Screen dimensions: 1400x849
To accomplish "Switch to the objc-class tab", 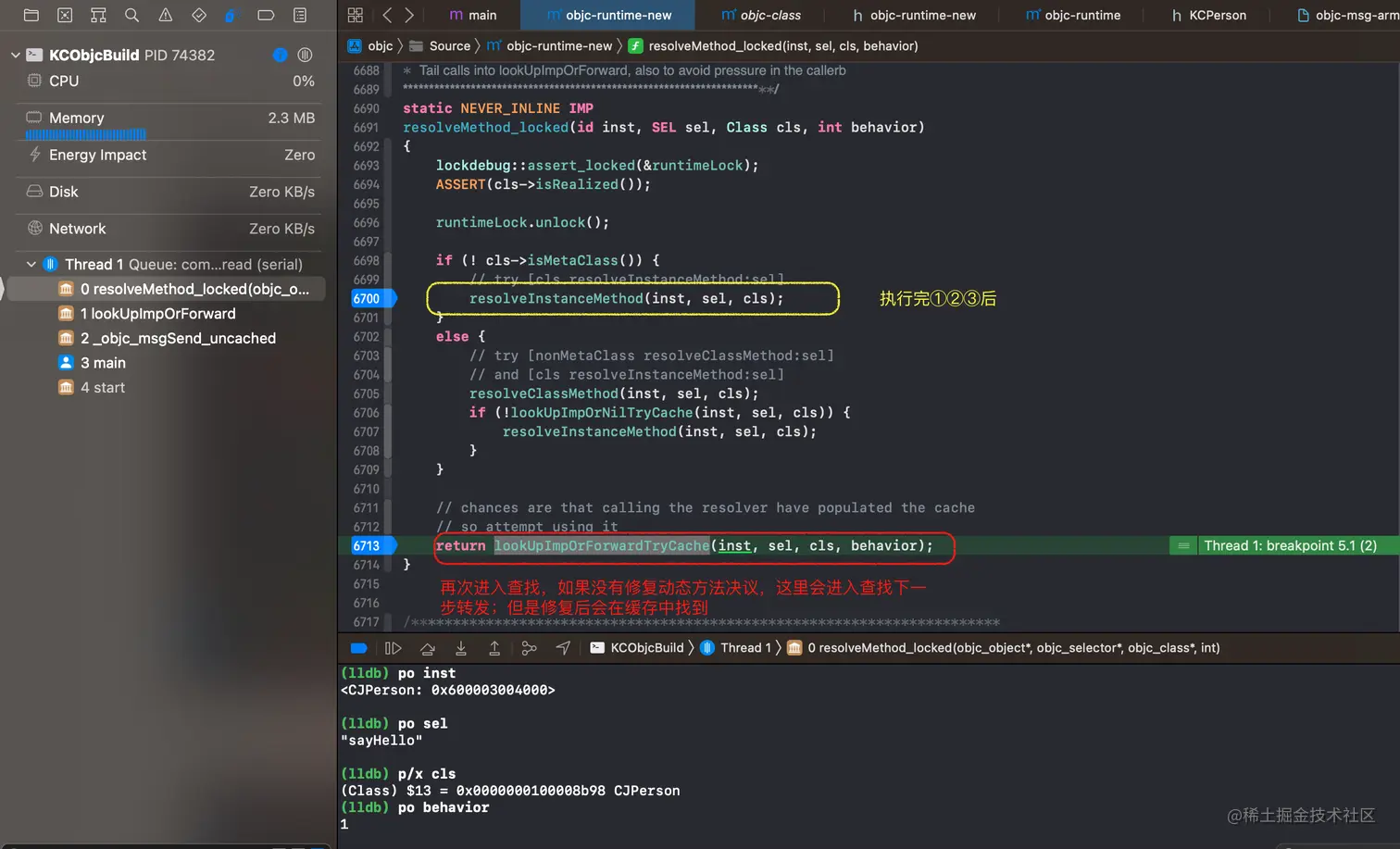I will 761,15.
